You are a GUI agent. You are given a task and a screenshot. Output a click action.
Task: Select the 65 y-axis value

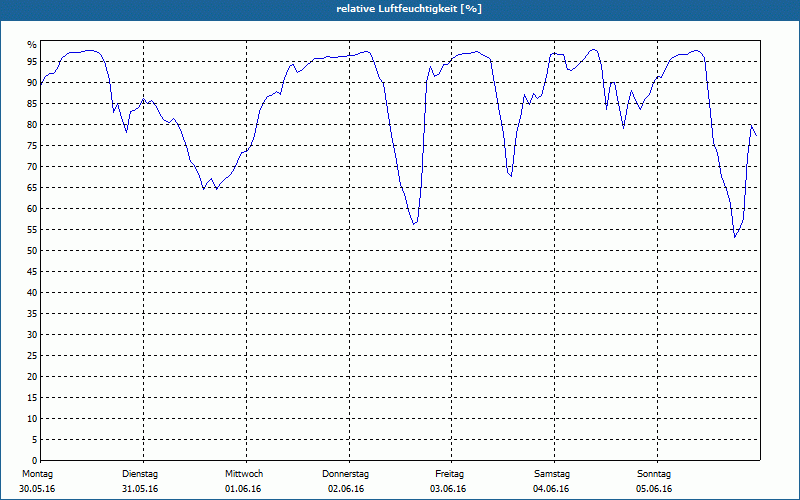tap(32, 188)
